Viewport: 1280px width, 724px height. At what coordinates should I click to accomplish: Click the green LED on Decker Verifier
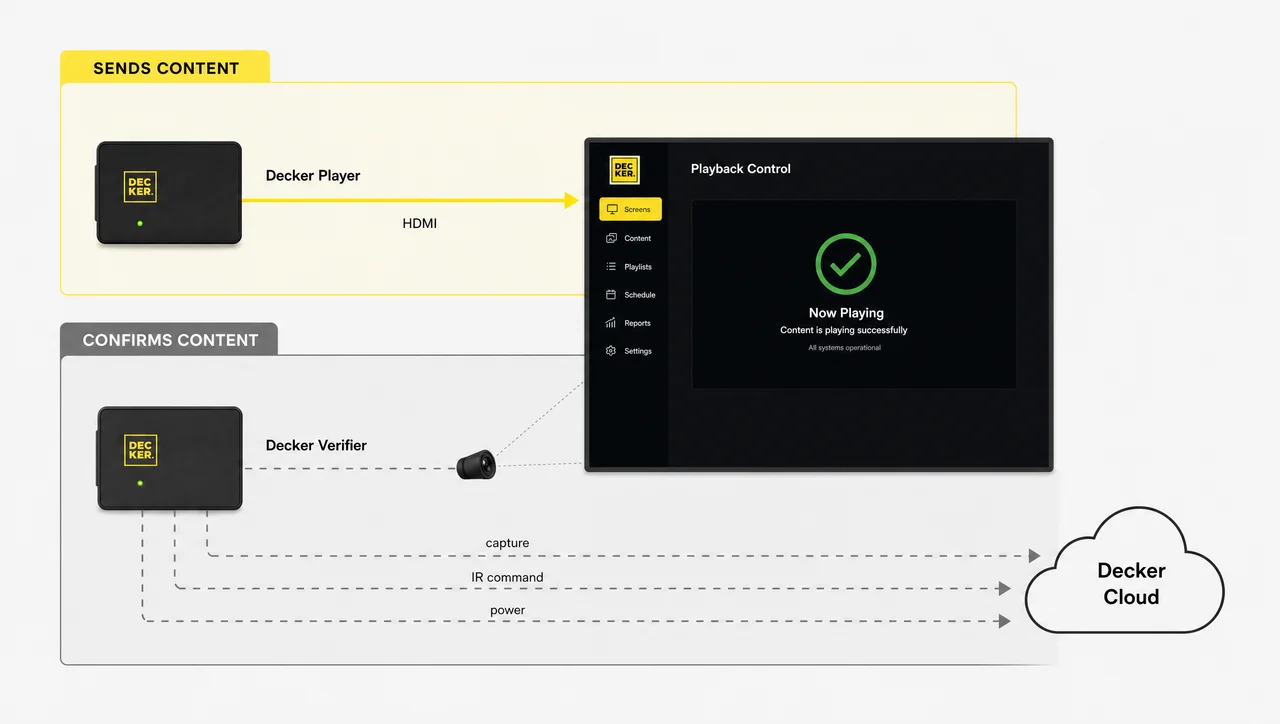point(140,483)
